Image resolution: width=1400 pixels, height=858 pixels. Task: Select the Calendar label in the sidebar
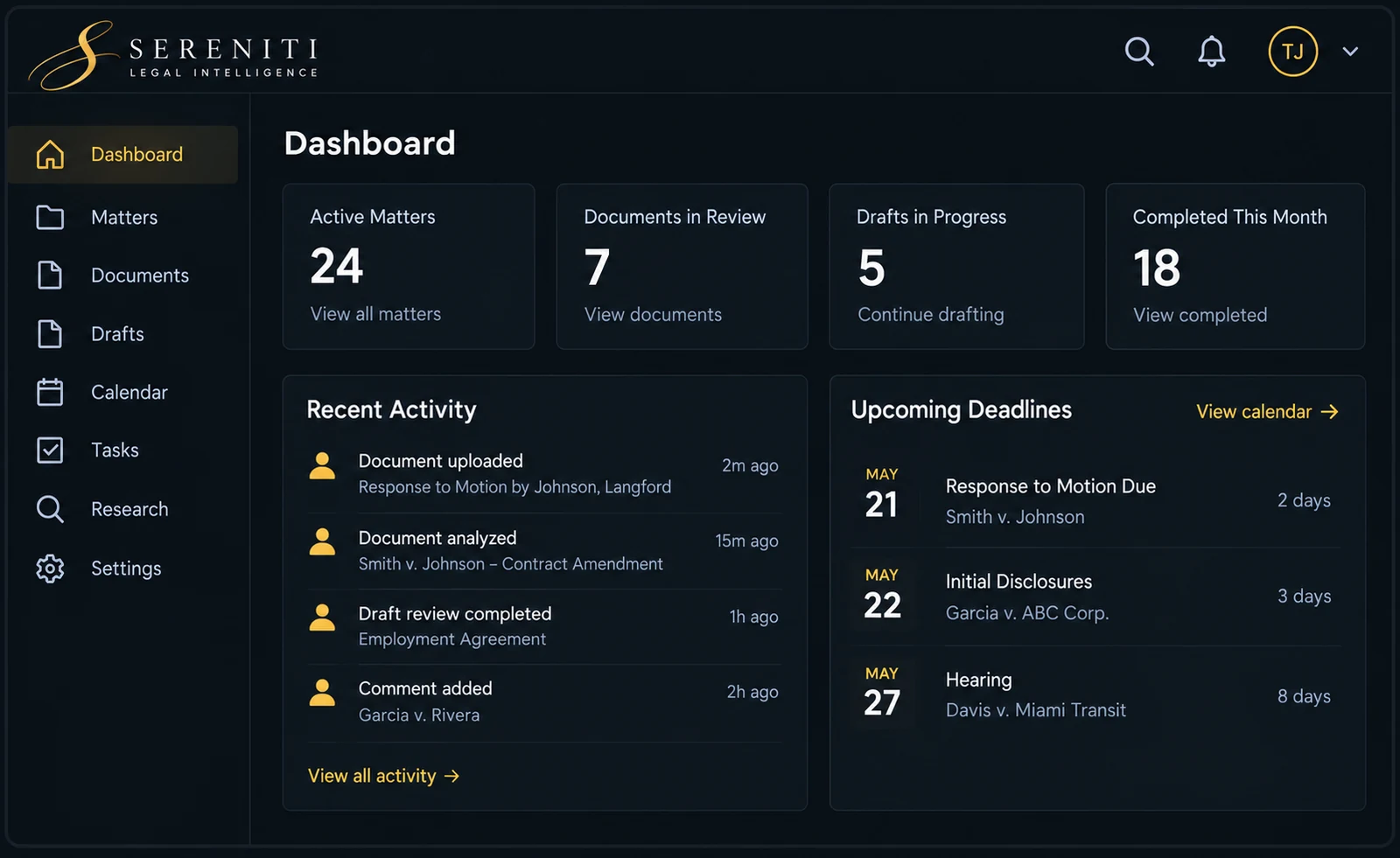coord(129,392)
